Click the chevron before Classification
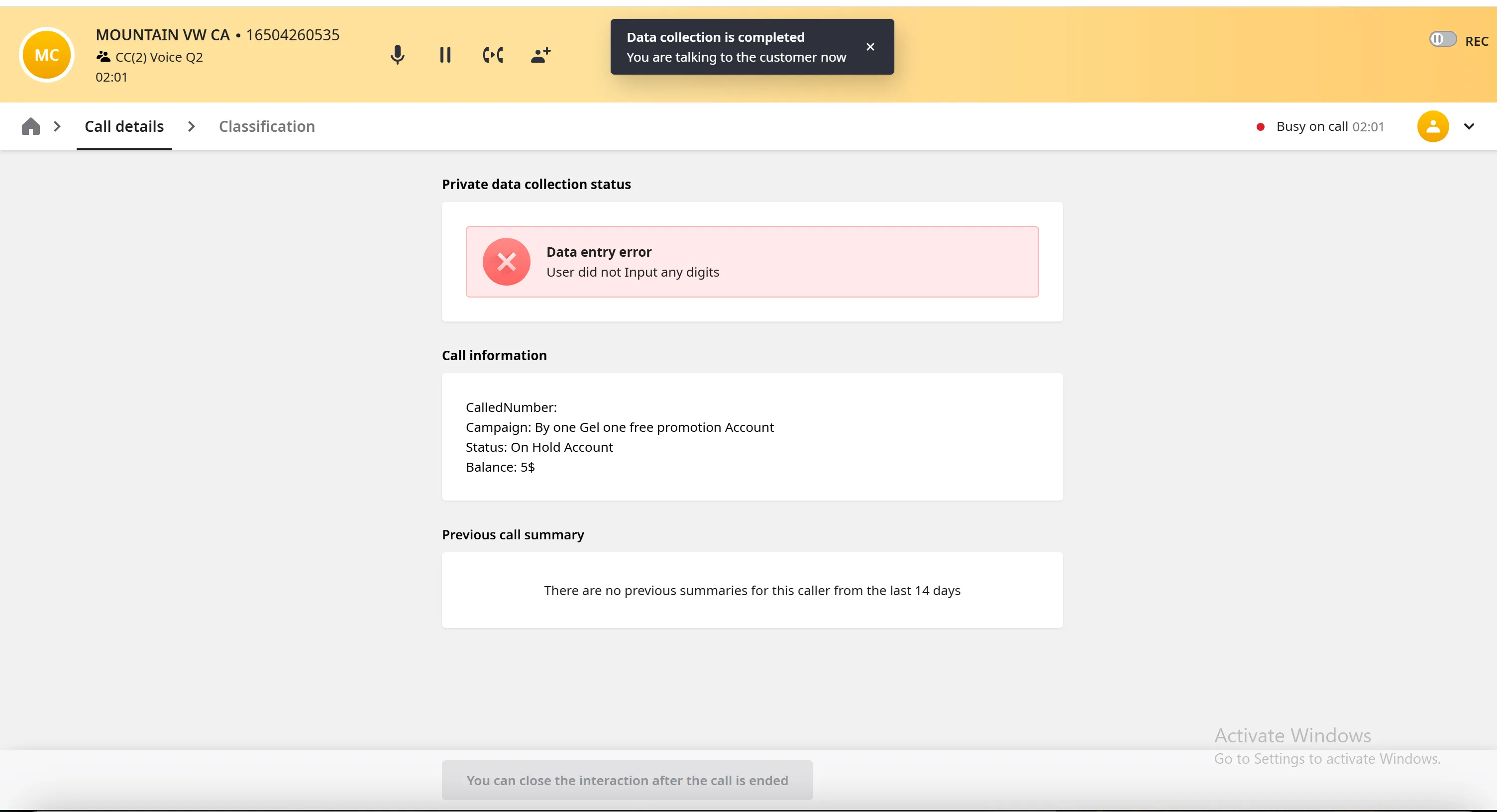Screen dimensions: 1497x812 [x=191, y=126]
